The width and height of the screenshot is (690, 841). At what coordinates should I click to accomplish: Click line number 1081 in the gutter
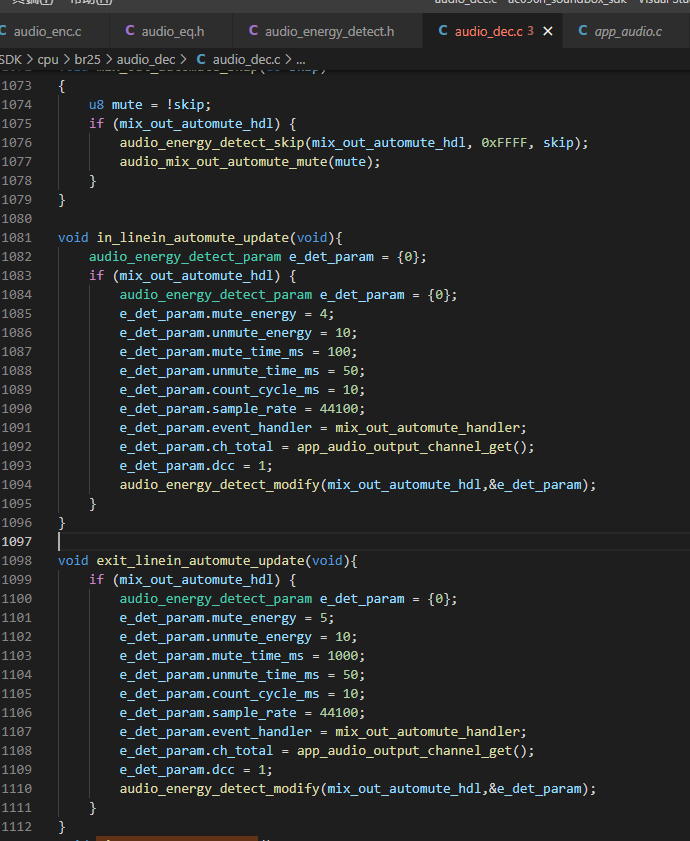click(17, 238)
